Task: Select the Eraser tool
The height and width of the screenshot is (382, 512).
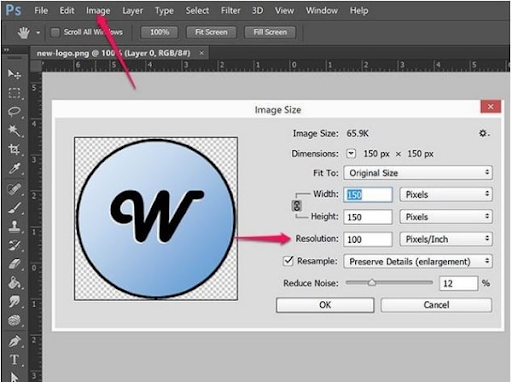Action: [x=14, y=264]
